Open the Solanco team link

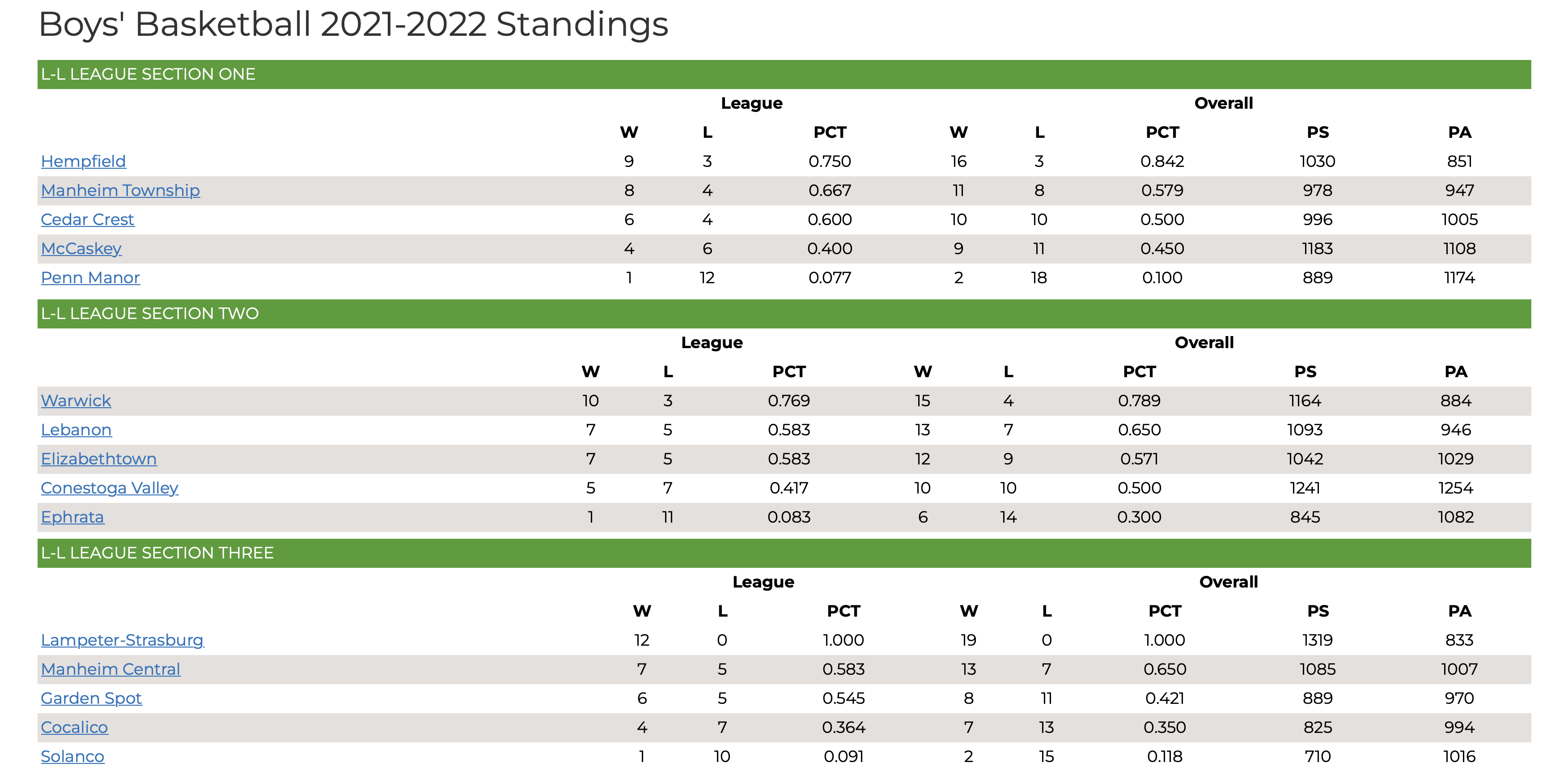72,756
